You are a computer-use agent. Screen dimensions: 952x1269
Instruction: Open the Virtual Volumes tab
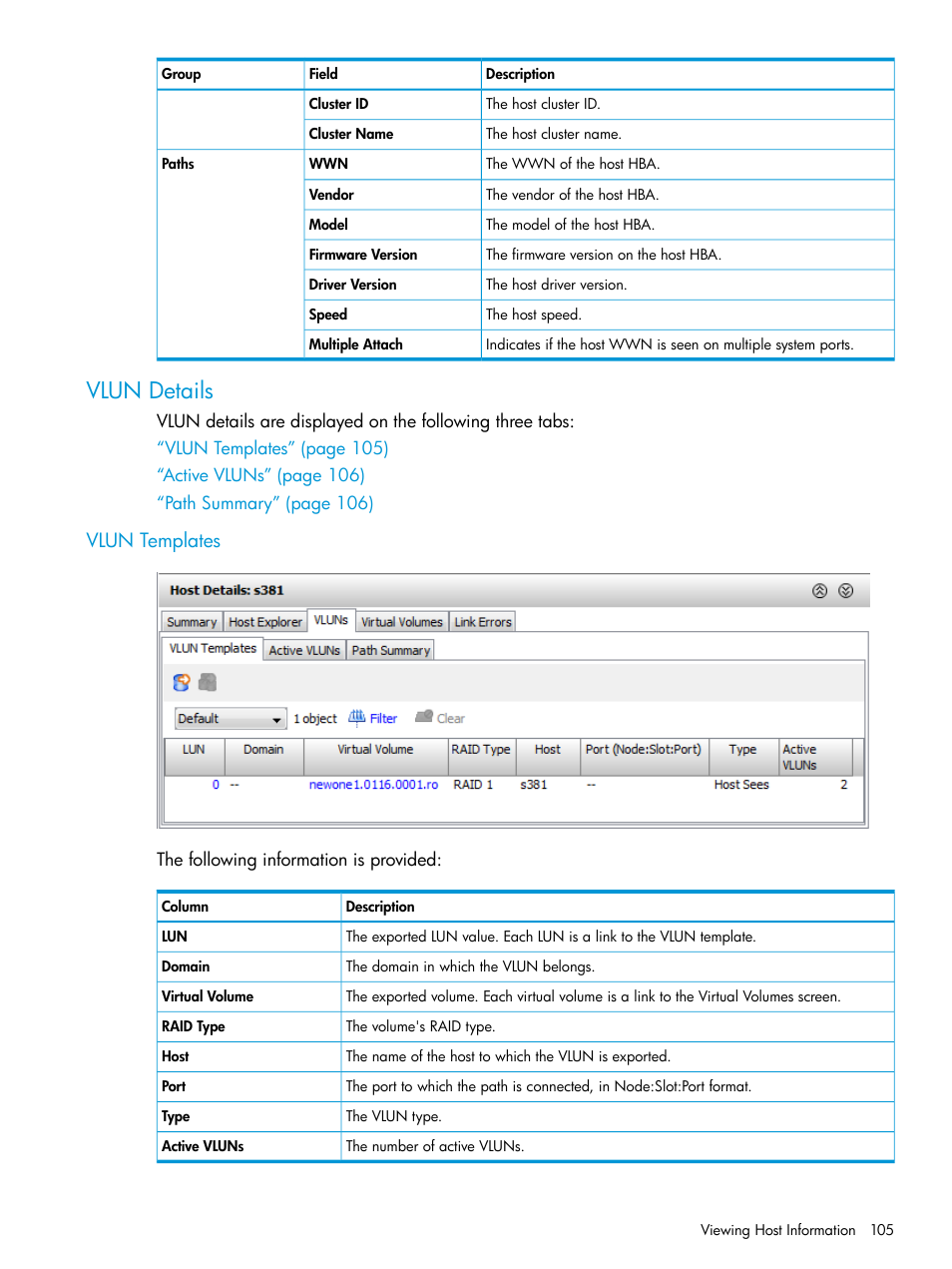click(401, 622)
